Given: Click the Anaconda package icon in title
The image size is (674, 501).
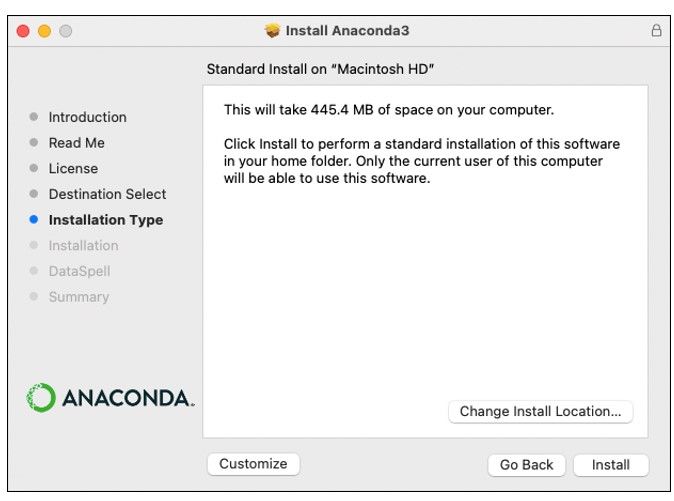Looking at the screenshot, I should coord(272,31).
